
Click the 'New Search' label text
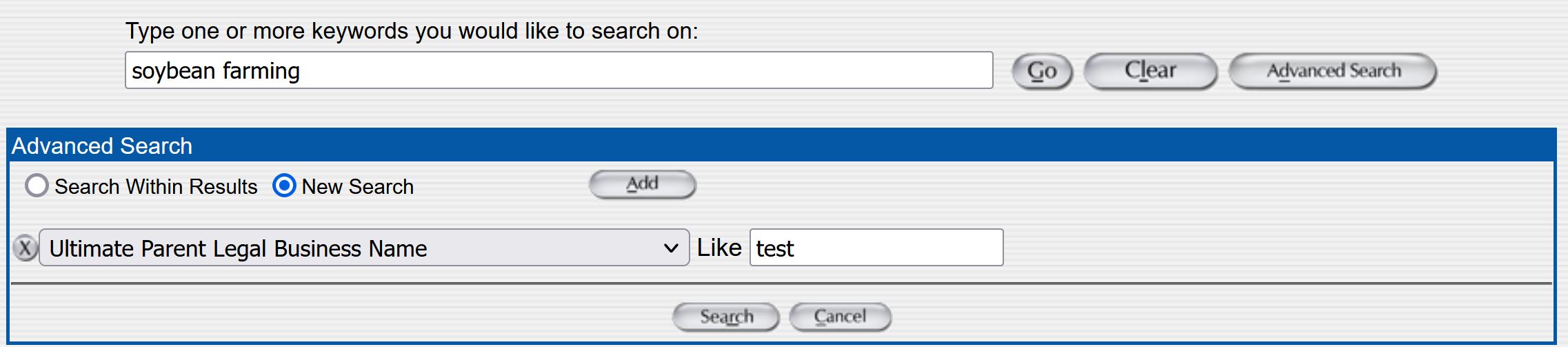[x=358, y=187]
